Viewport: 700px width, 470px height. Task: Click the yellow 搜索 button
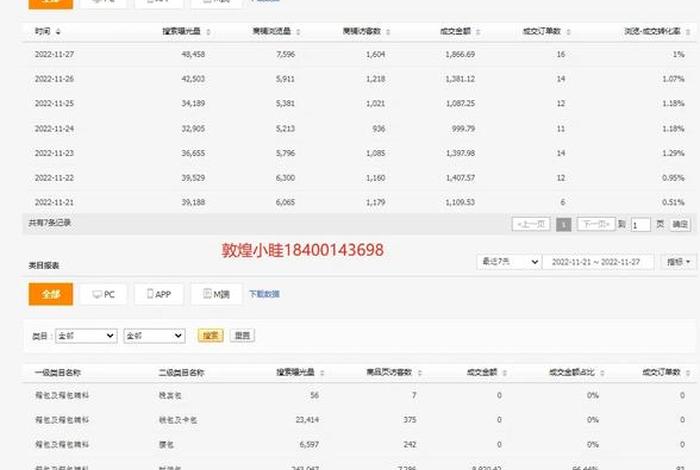[210, 336]
